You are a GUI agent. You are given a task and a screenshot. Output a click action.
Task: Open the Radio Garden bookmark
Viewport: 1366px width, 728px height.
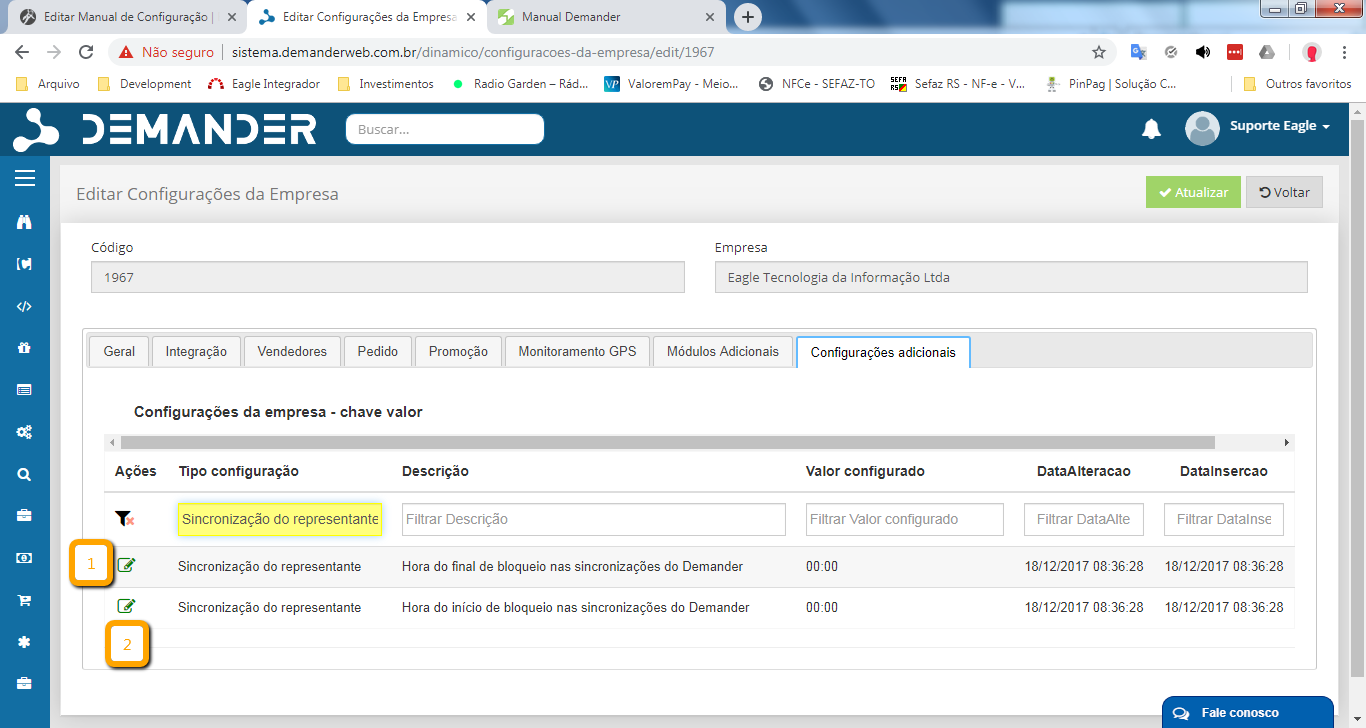pos(520,84)
